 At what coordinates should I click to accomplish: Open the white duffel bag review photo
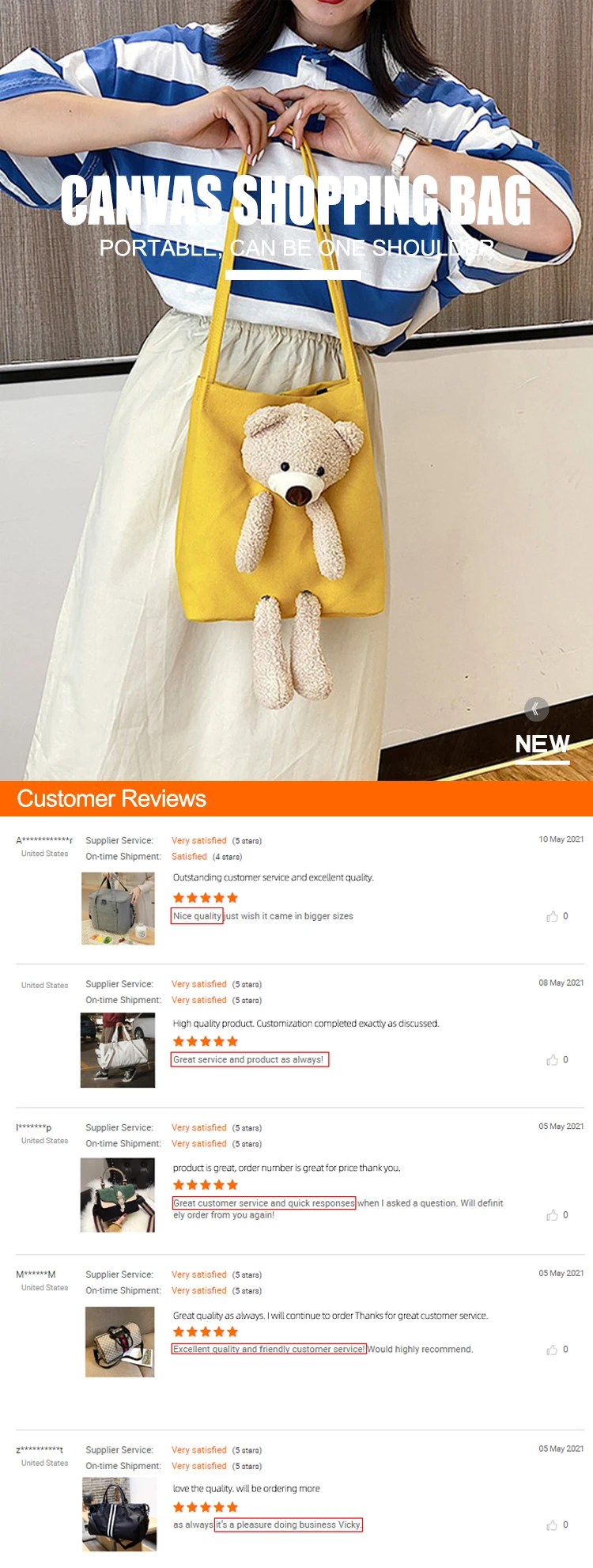(118, 1050)
